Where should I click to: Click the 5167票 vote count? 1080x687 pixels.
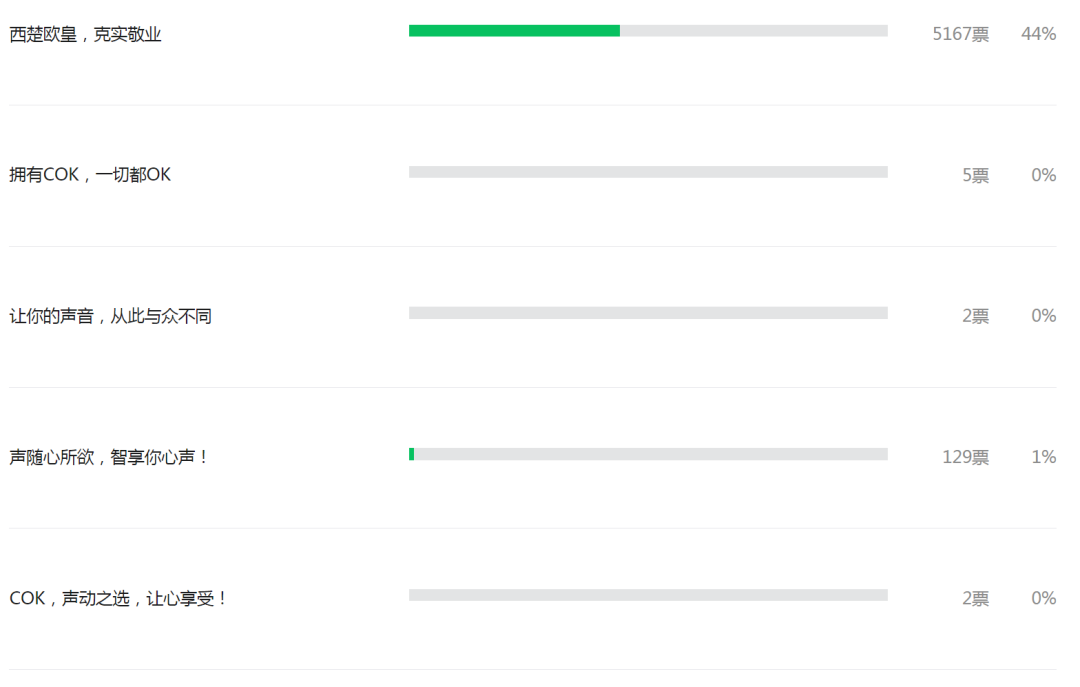click(x=961, y=34)
